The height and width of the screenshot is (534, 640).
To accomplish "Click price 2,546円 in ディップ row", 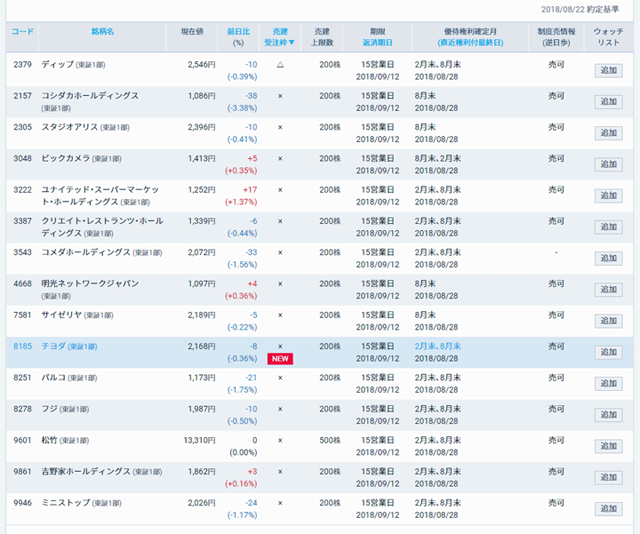I will click(x=201, y=65).
